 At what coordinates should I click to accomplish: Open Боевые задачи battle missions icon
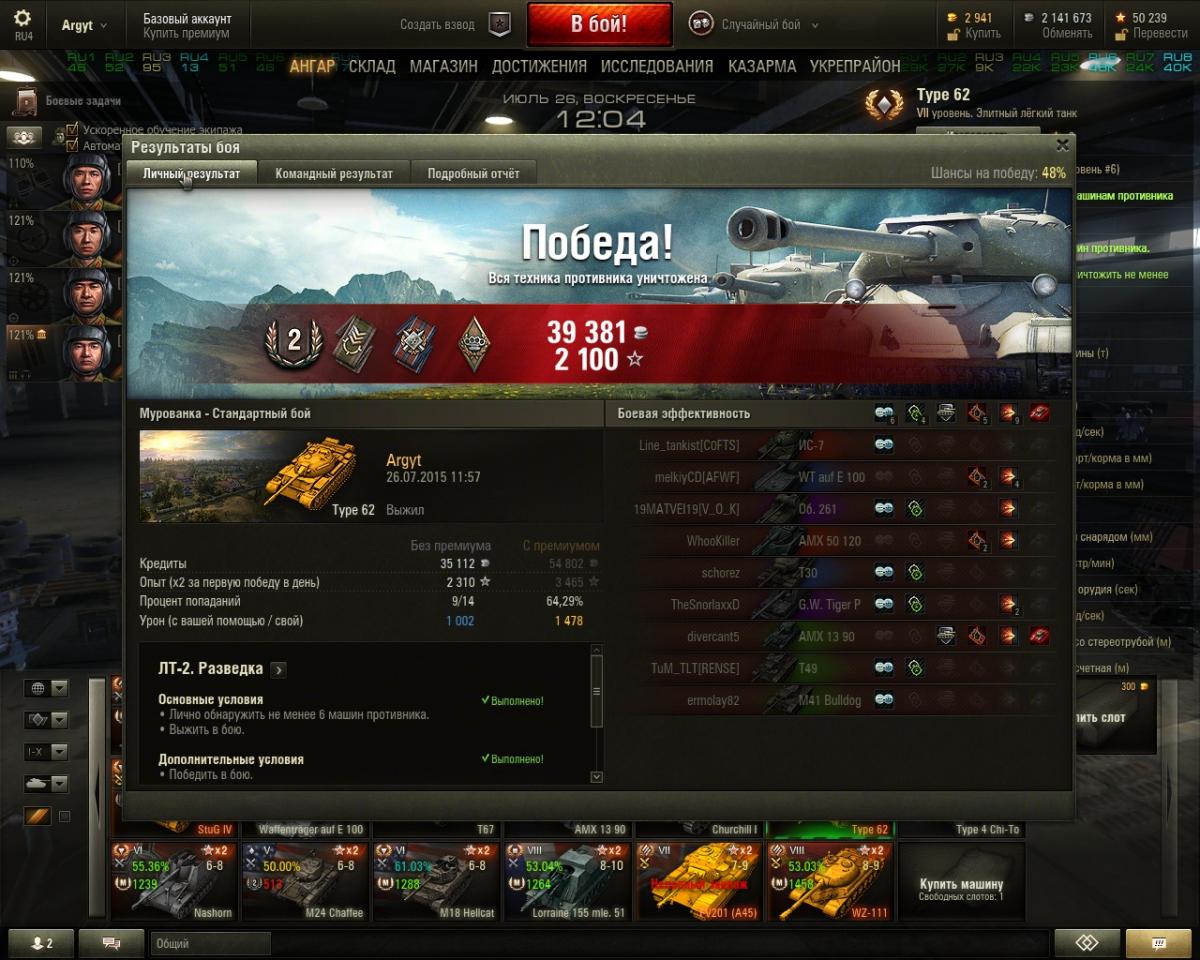(x=27, y=101)
